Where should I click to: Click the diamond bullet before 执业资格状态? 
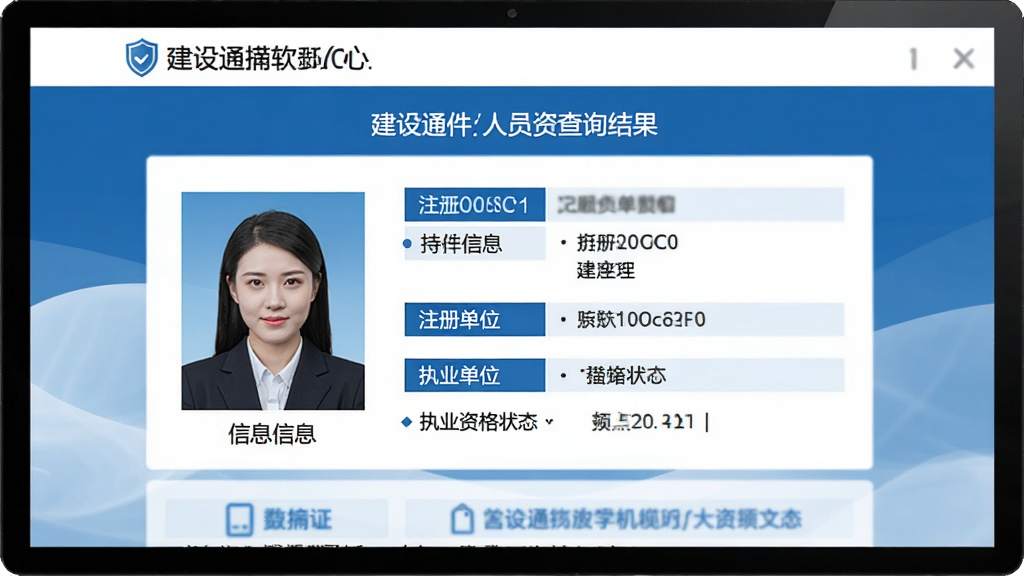click(x=407, y=422)
